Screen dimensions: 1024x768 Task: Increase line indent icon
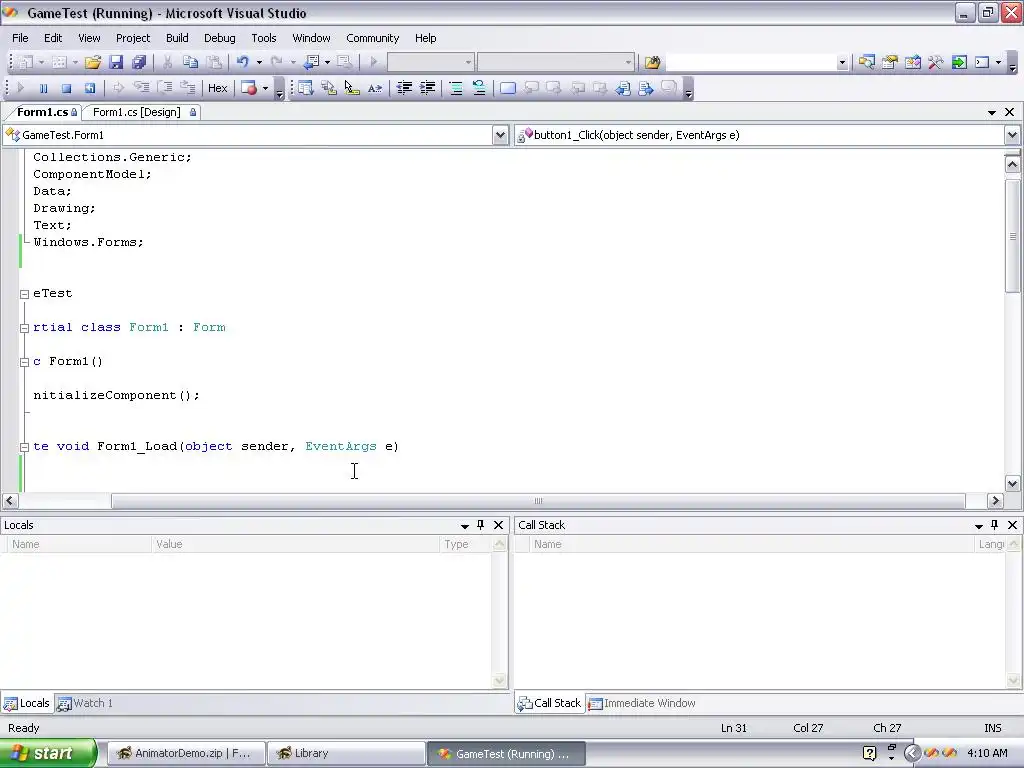coord(427,88)
